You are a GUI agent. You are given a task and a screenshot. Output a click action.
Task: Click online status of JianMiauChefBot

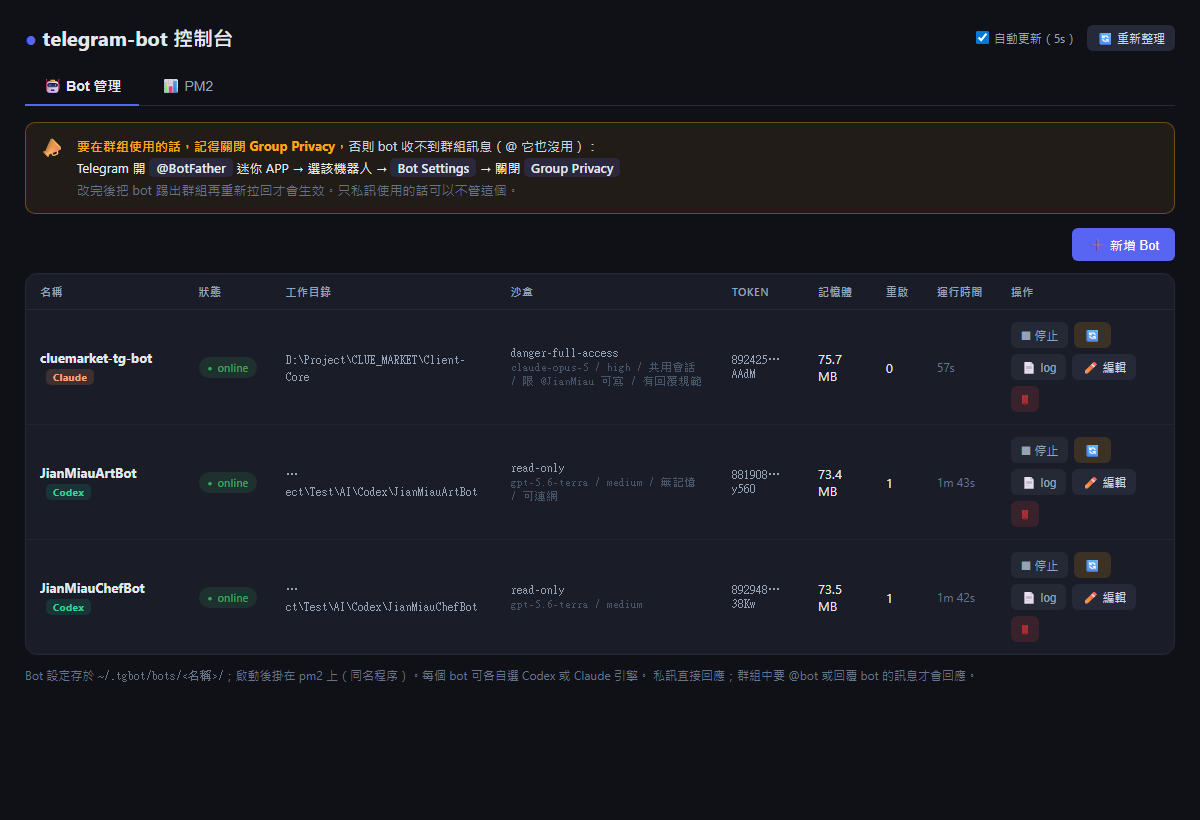pyautogui.click(x=228, y=598)
